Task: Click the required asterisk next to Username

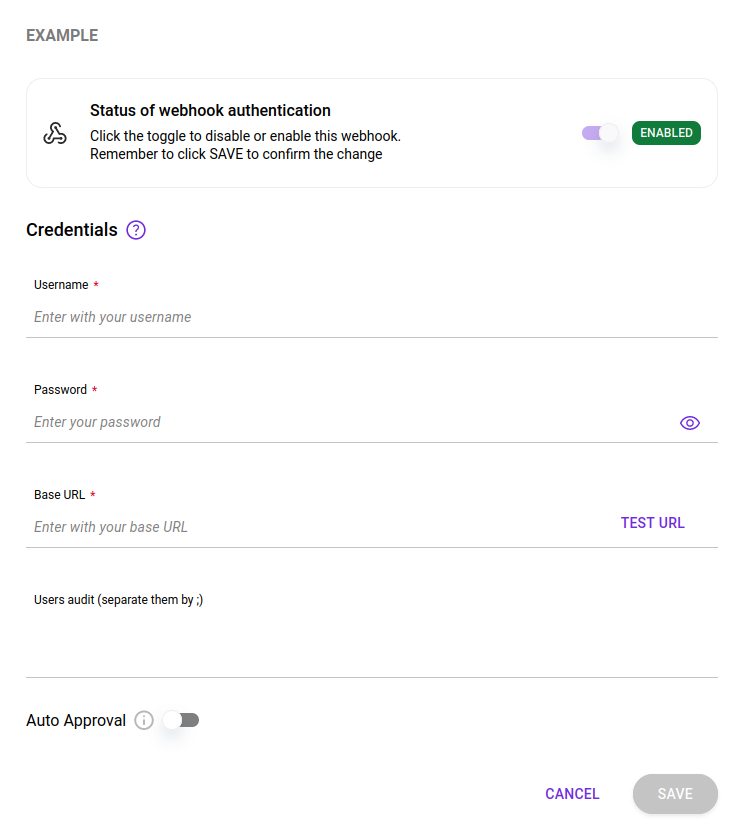Action: click(96, 284)
